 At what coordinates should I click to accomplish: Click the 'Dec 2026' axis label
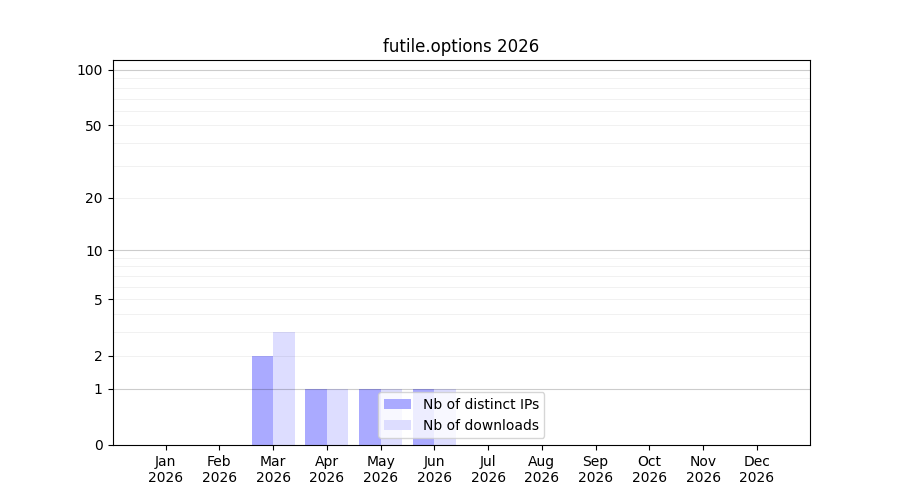point(757,470)
